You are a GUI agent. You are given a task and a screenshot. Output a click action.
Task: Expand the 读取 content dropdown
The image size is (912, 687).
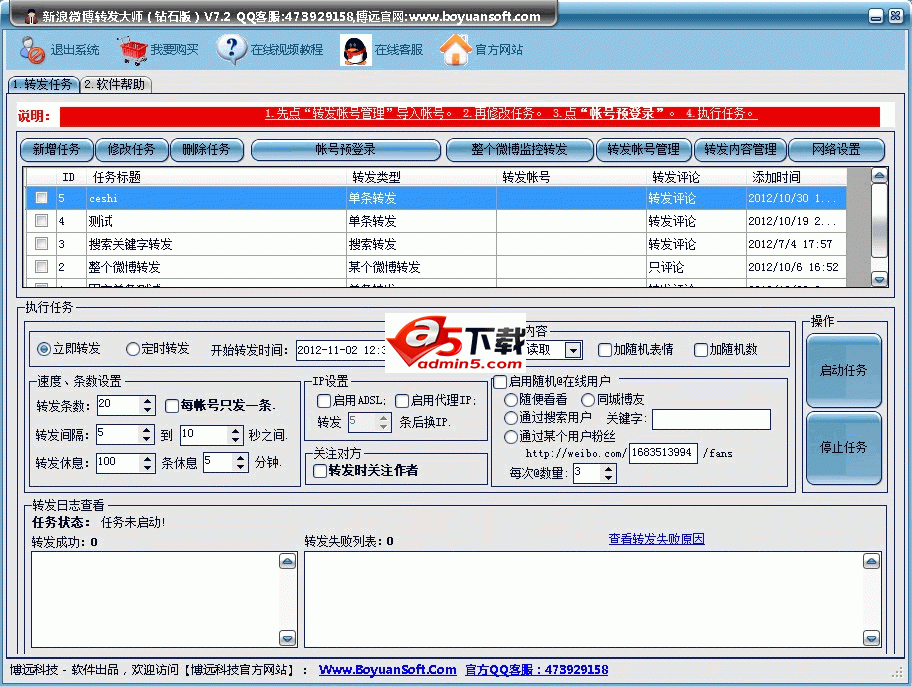[x=572, y=350]
